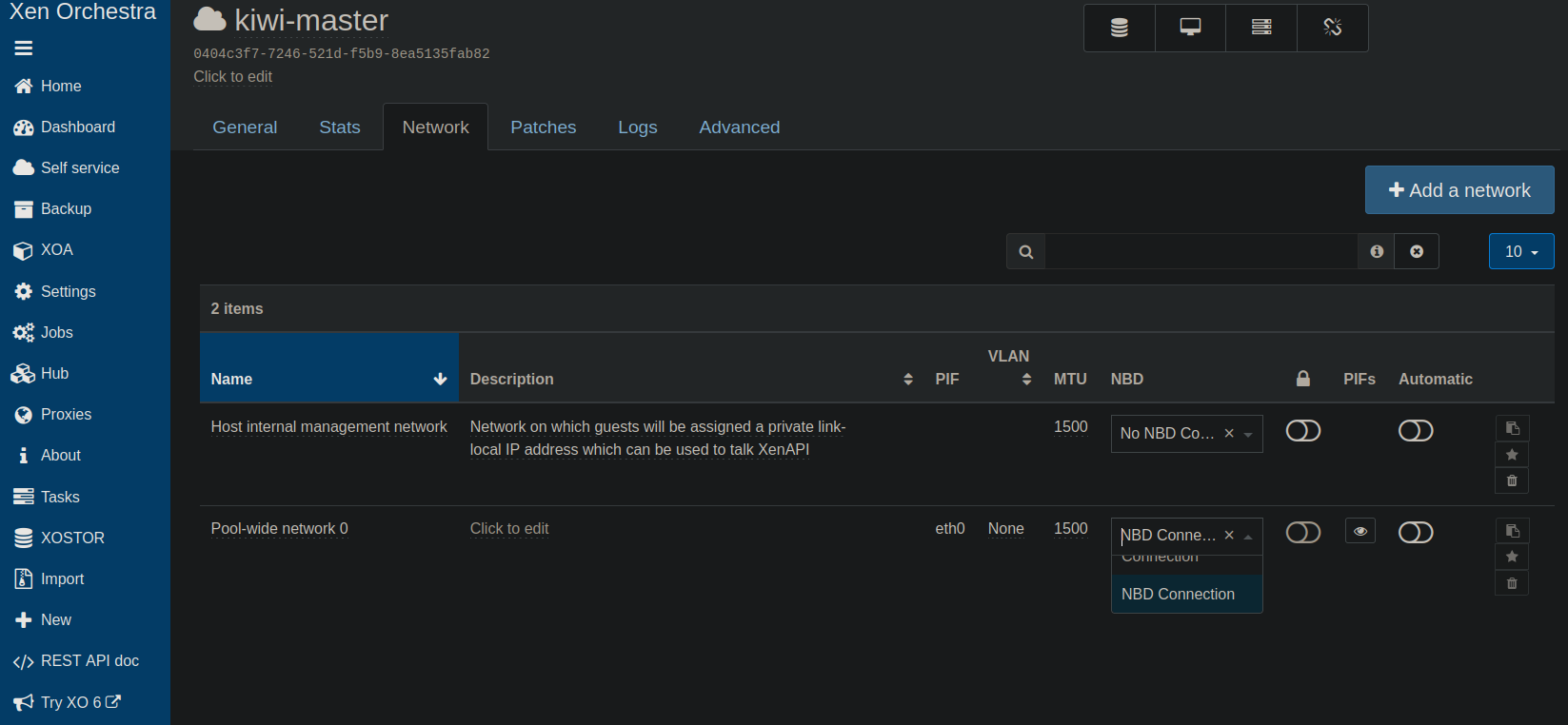The image size is (1568, 725).
Task: Toggle the lock switch for Host internal management network
Action: 1303,431
